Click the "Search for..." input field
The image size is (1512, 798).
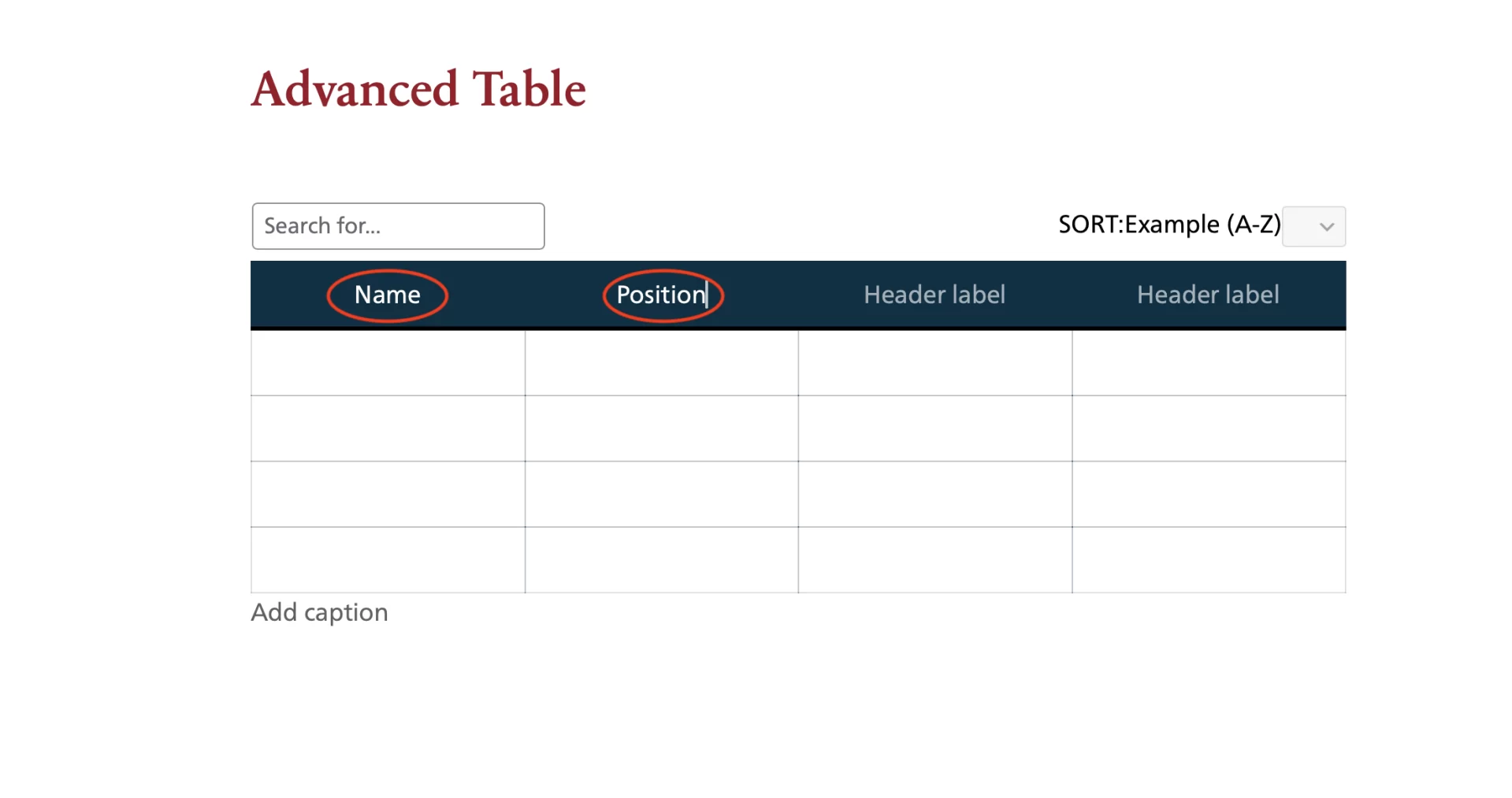coord(398,226)
